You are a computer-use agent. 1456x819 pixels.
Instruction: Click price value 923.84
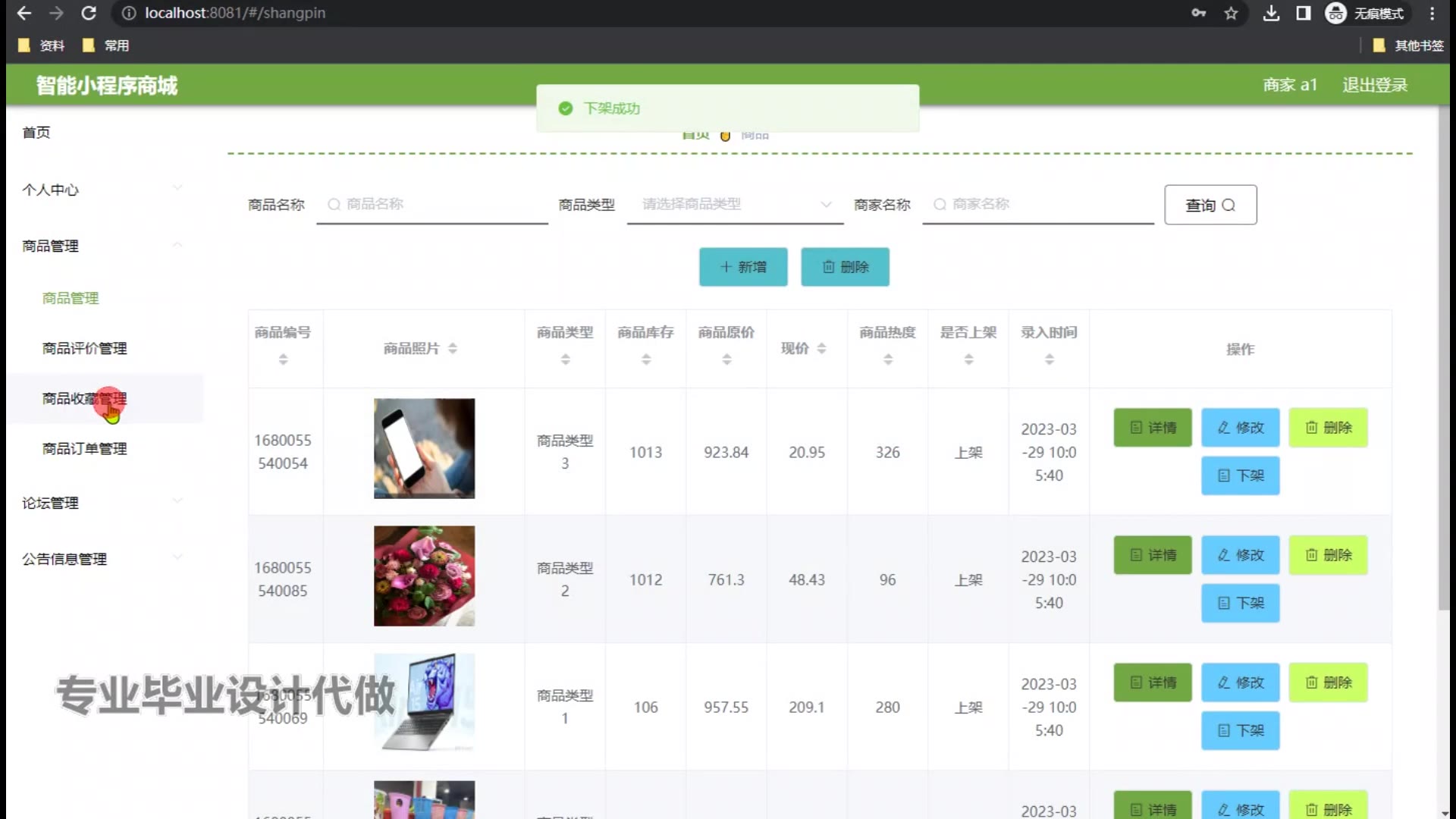click(x=726, y=453)
